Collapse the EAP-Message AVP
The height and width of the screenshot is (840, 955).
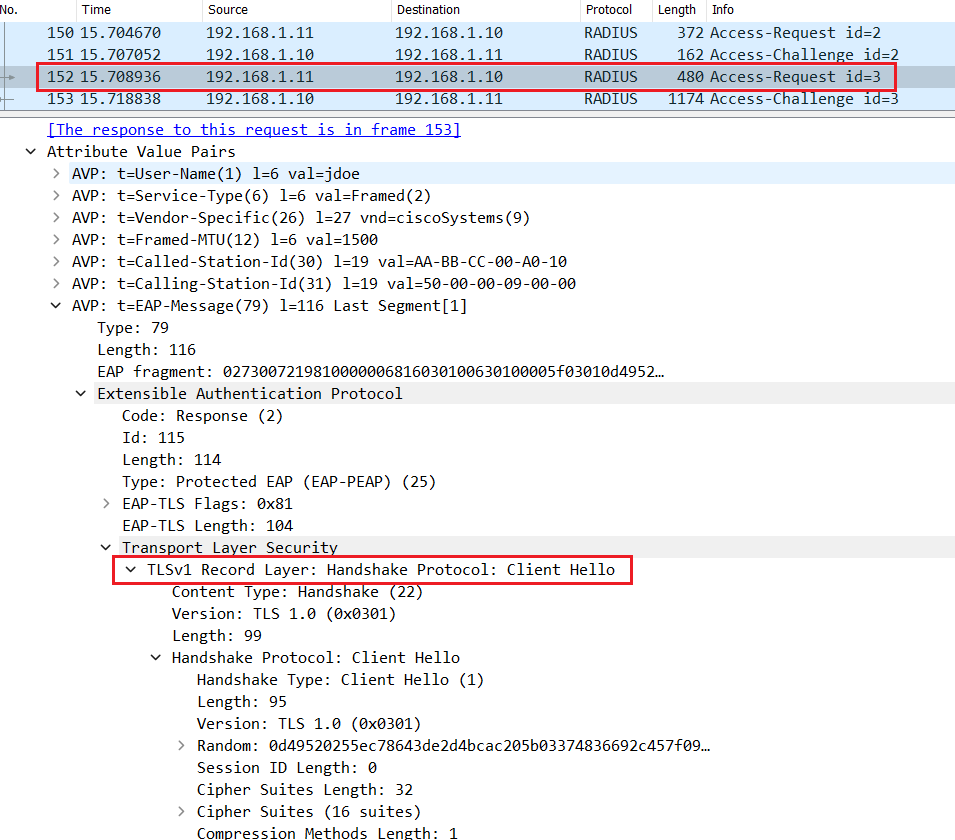click(56, 305)
